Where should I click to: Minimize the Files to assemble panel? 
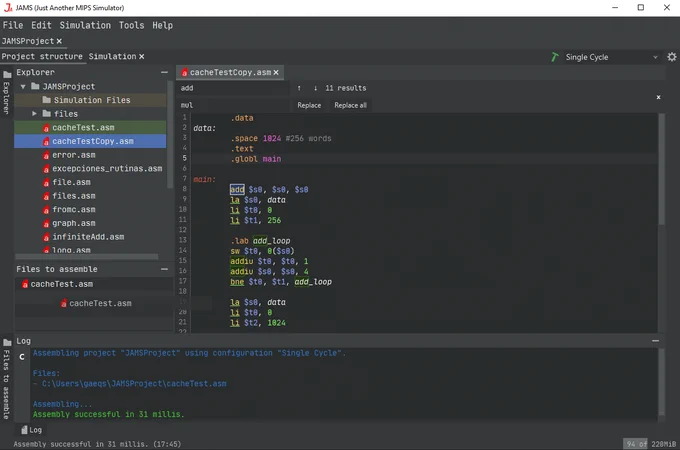[x=164, y=269]
